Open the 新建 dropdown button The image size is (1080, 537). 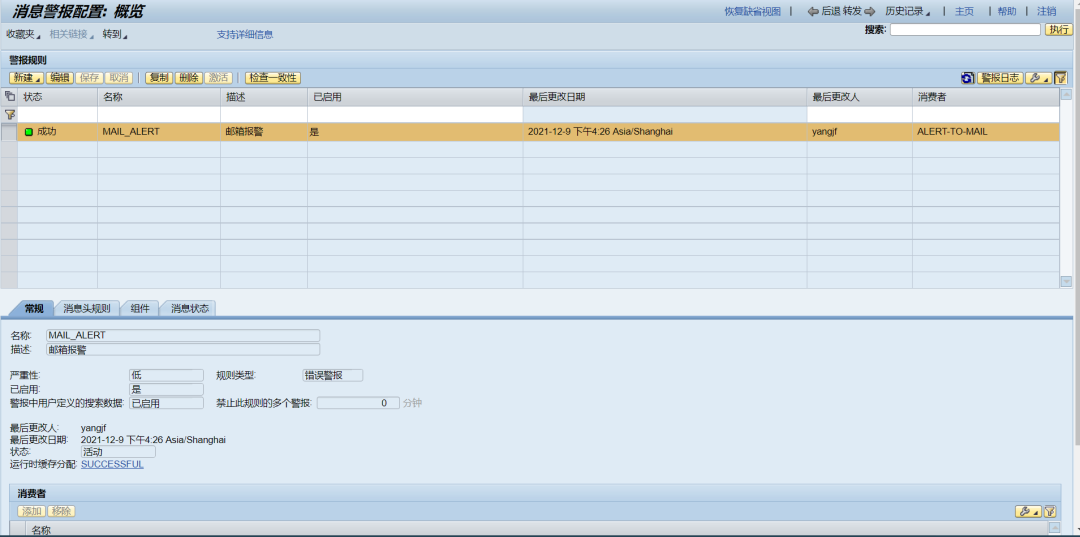point(26,78)
